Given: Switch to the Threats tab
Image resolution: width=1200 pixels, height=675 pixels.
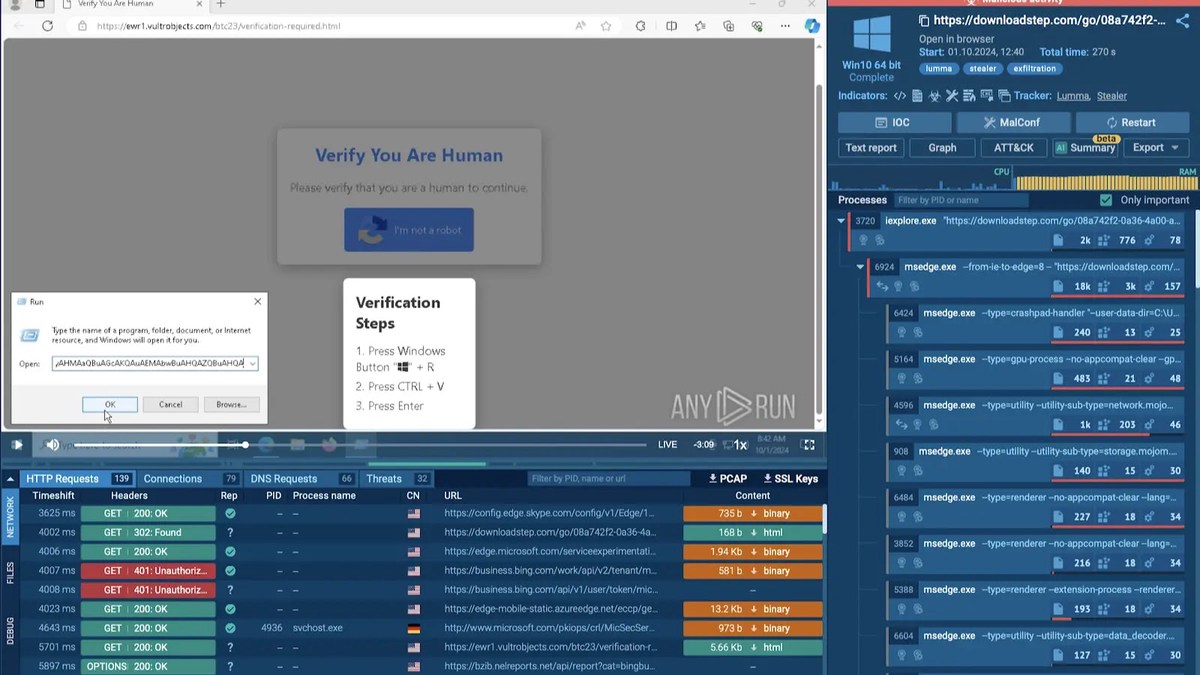Looking at the screenshot, I should click(x=384, y=479).
